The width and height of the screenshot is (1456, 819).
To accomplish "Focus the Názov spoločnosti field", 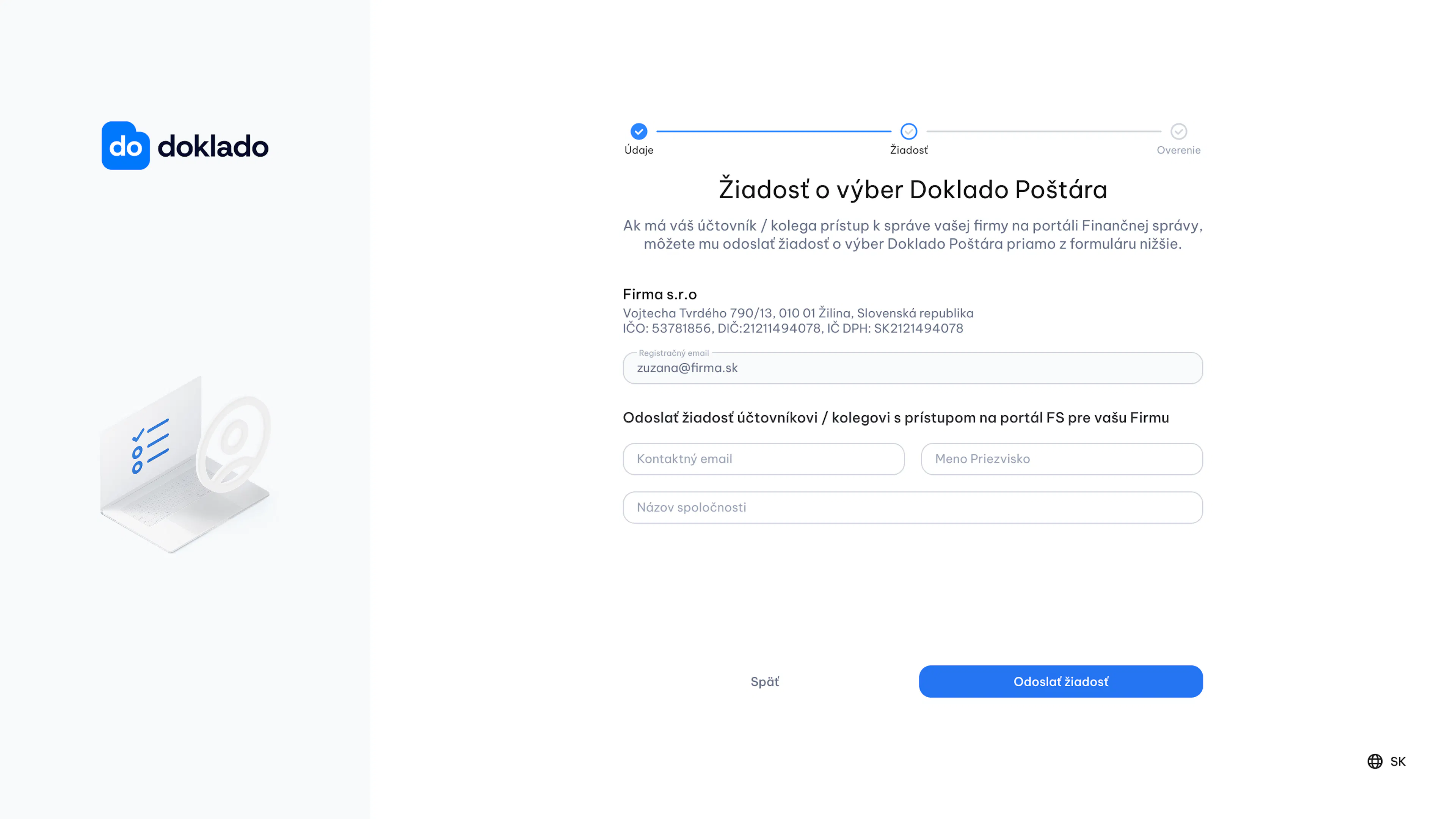I will coord(913,508).
